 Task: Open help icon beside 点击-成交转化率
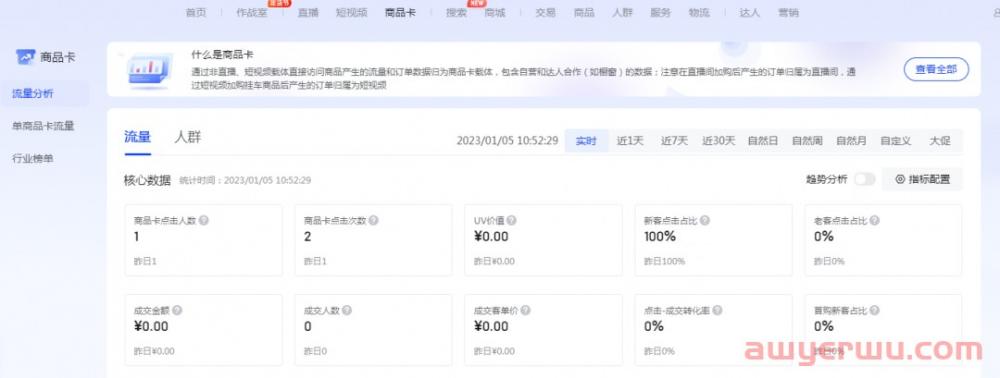(717, 310)
